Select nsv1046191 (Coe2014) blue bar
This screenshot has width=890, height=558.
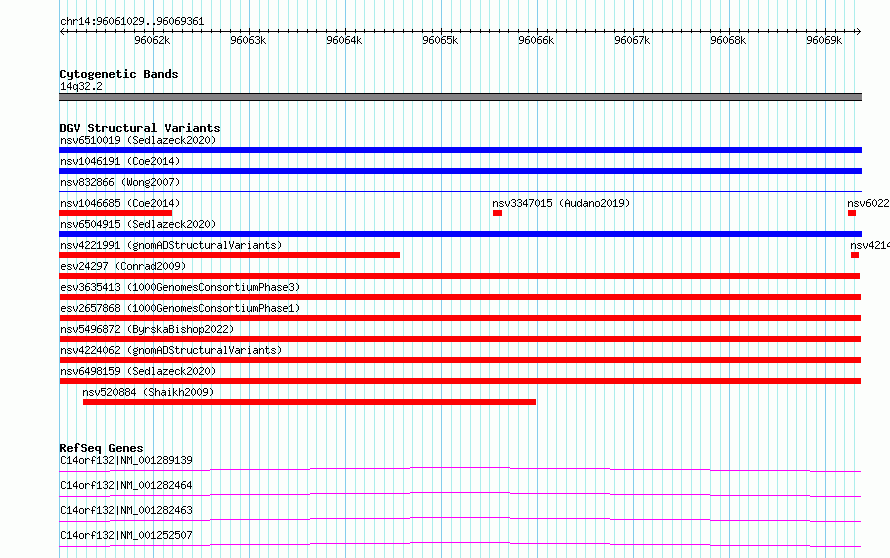click(460, 171)
